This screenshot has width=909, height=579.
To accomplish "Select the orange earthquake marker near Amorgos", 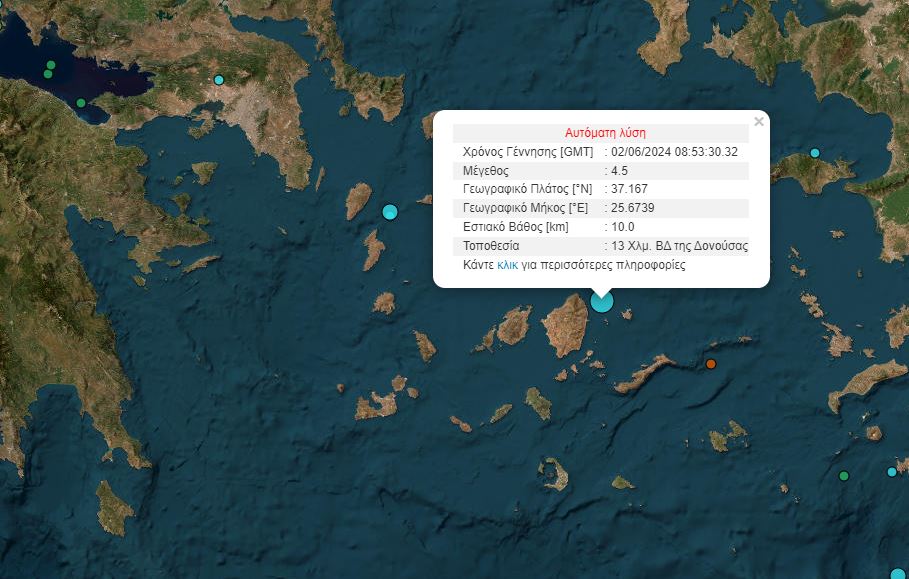I will pyautogui.click(x=711, y=364).
